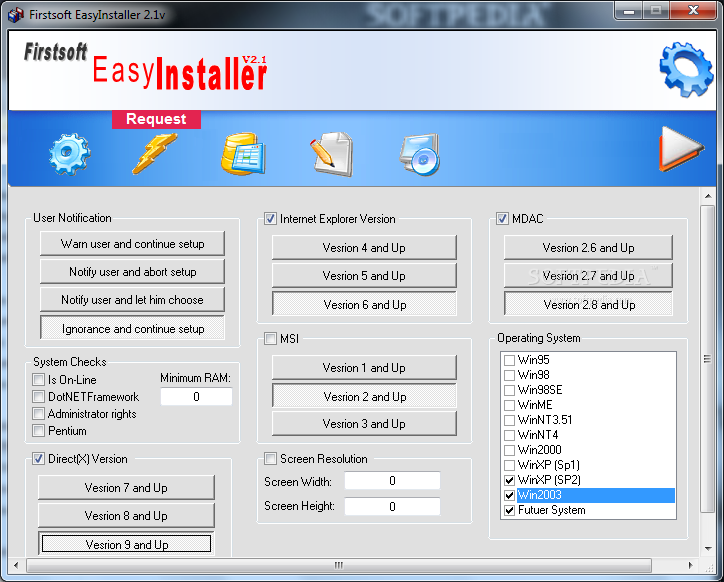Choose MSI Vesrion 2 and Up

pyautogui.click(x=364, y=396)
